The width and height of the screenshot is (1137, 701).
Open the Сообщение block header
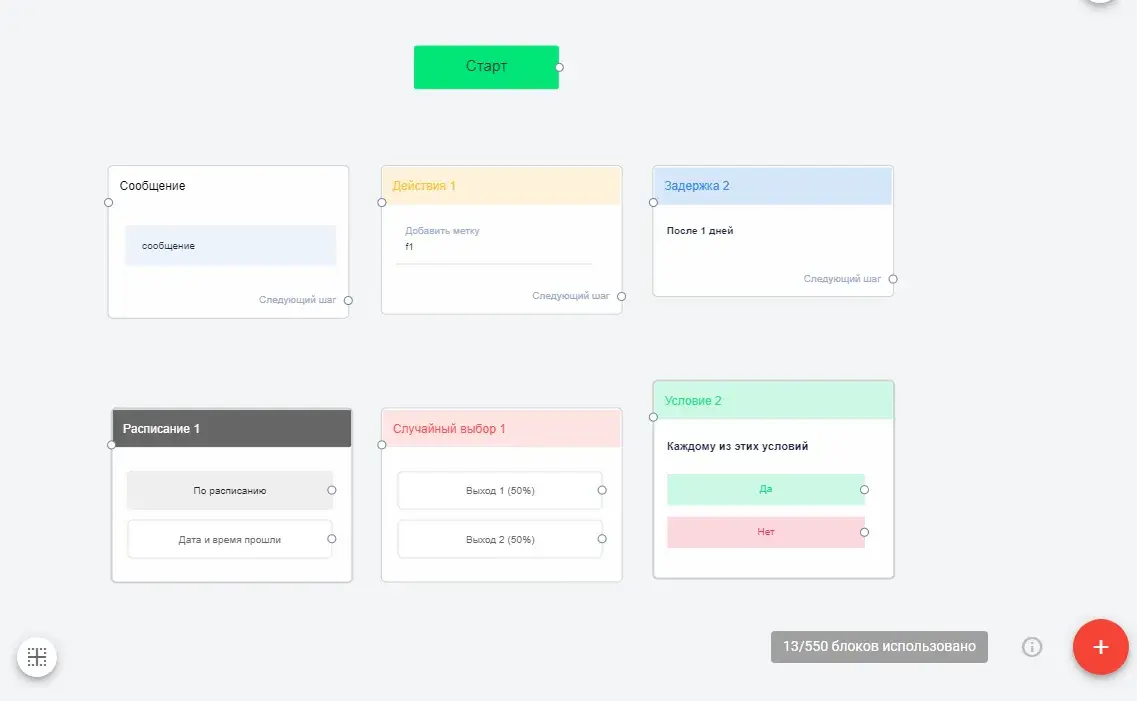pyautogui.click(x=228, y=186)
